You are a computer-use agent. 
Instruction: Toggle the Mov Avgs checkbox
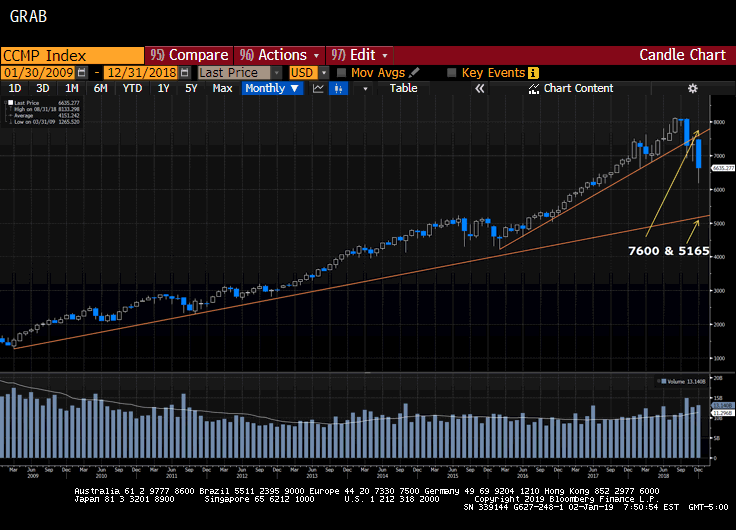[x=342, y=73]
